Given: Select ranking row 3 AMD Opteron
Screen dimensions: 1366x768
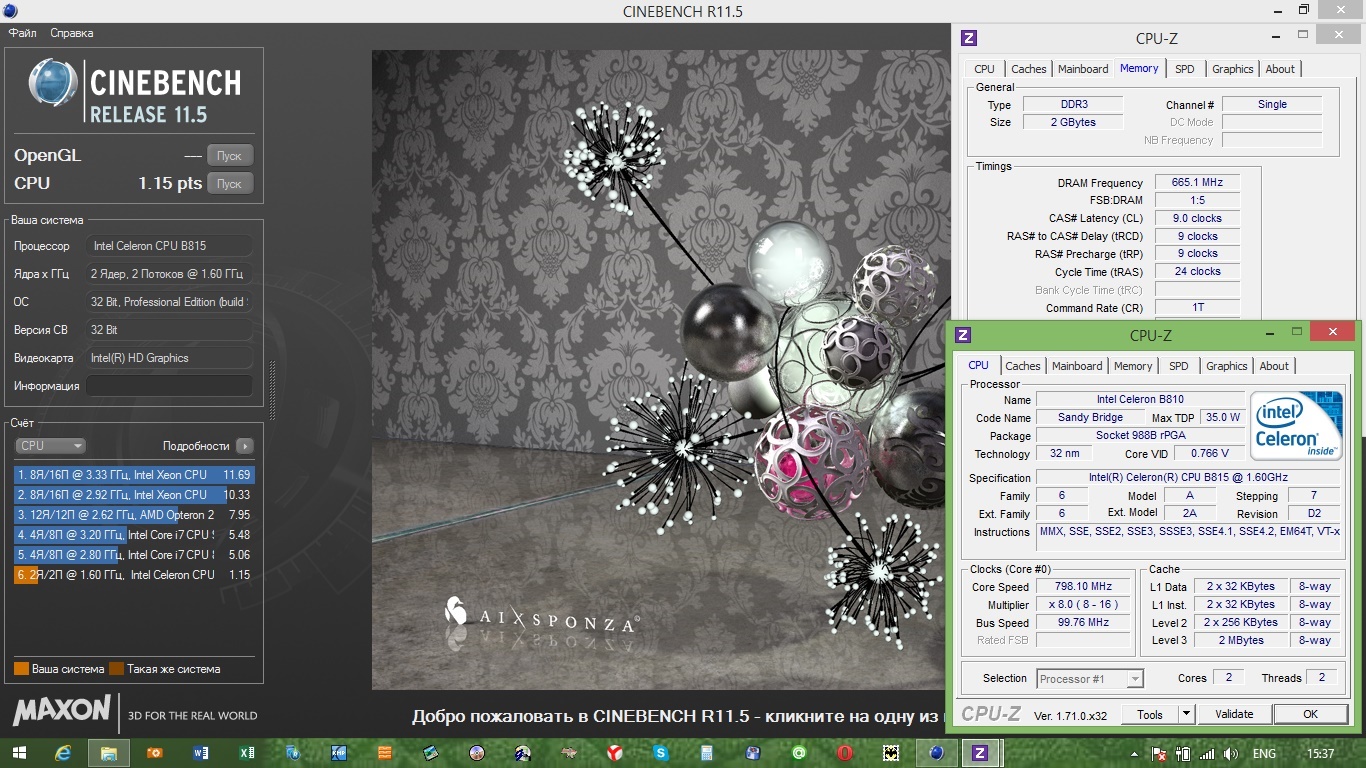Looking at the screenshot, I should pyautogui.click(x=134, y=515).
